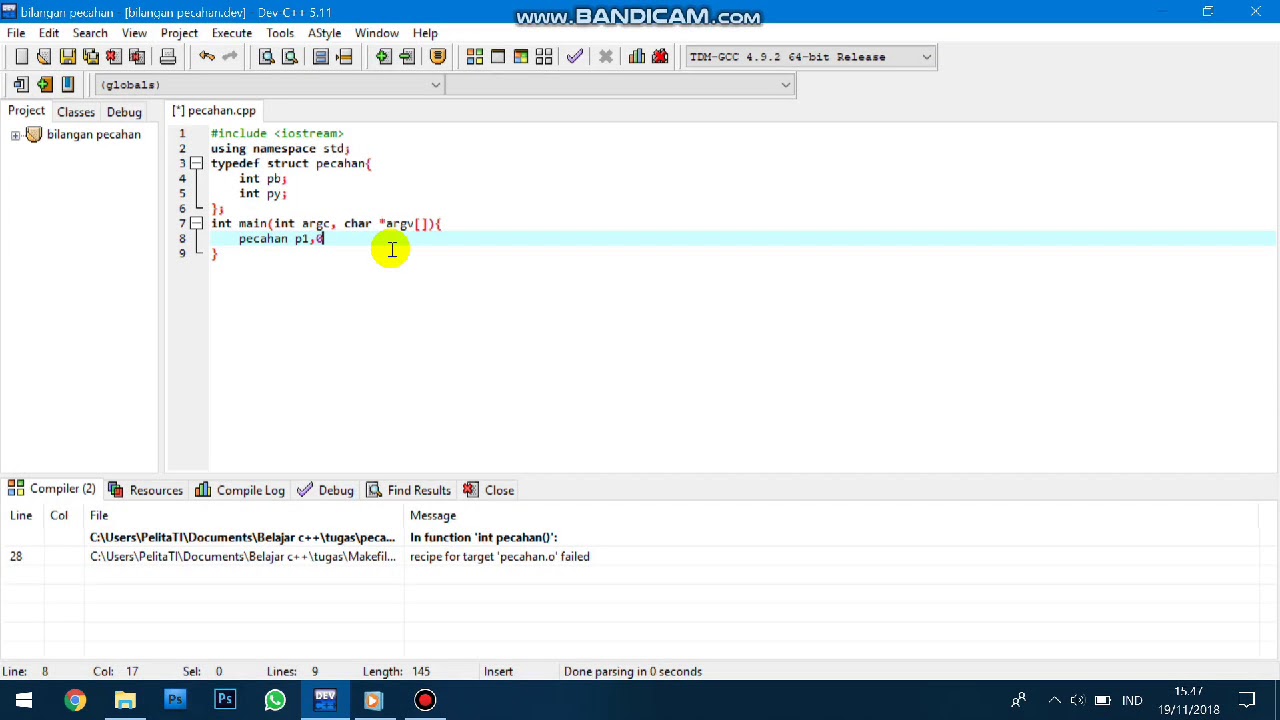Undo last edit with the undo arrow
This screenshot has height=720, width=1280.
(x=207, y=57)
